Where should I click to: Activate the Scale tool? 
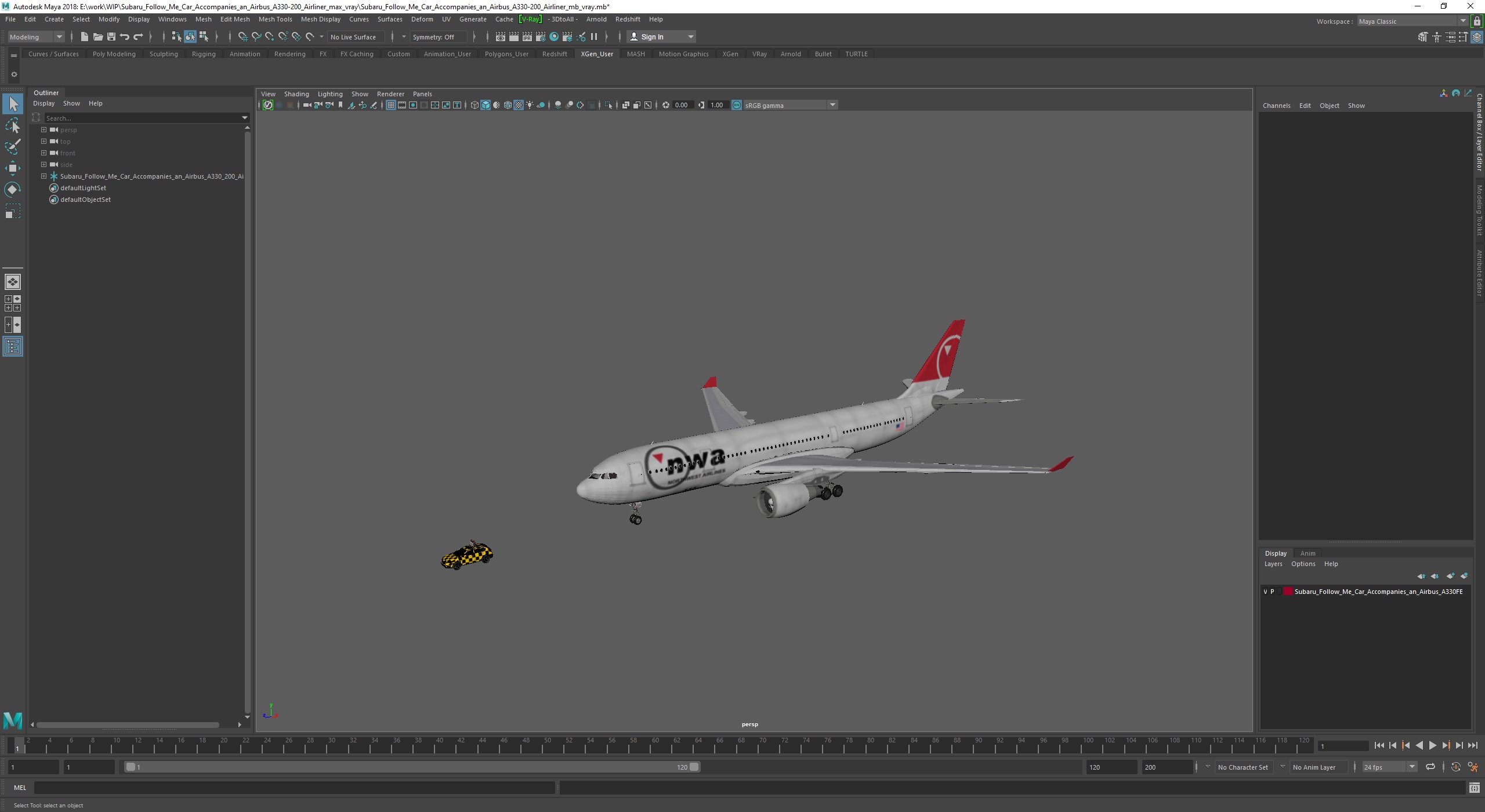[13, 211]
